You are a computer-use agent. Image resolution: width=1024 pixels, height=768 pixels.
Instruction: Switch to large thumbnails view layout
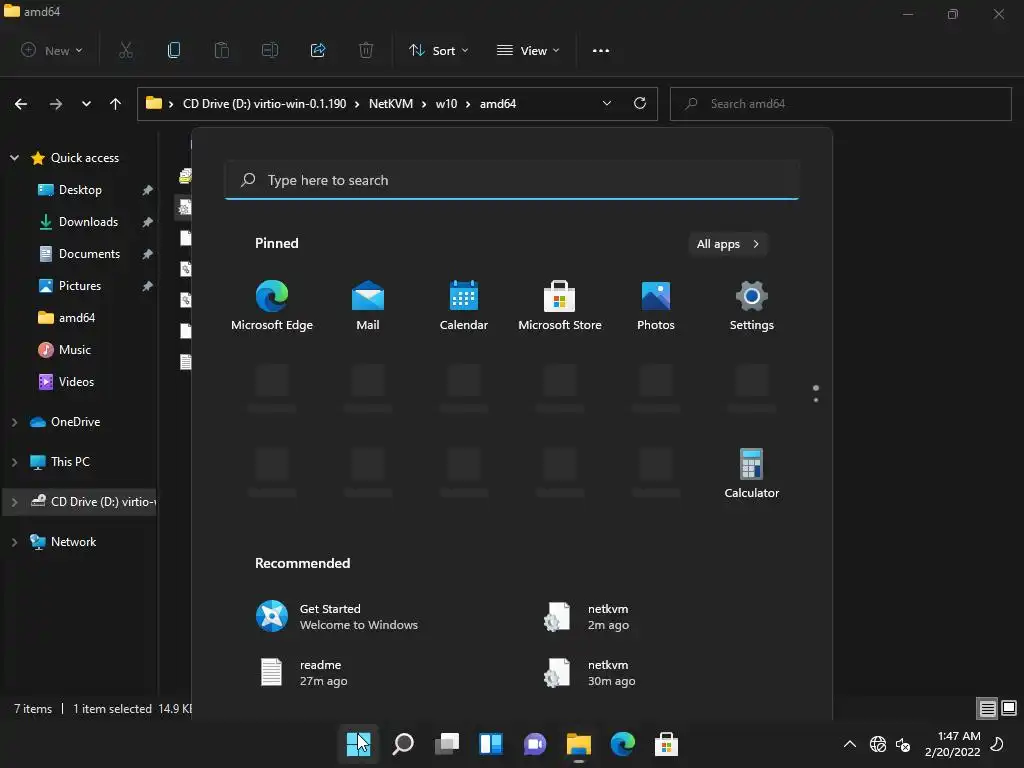(1009, 709)
